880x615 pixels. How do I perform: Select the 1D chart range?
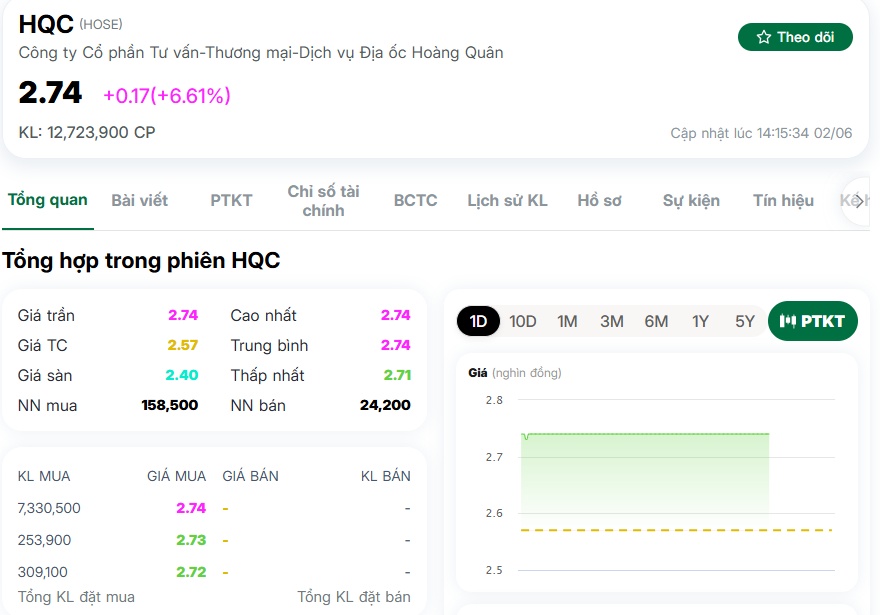(478, 321)
